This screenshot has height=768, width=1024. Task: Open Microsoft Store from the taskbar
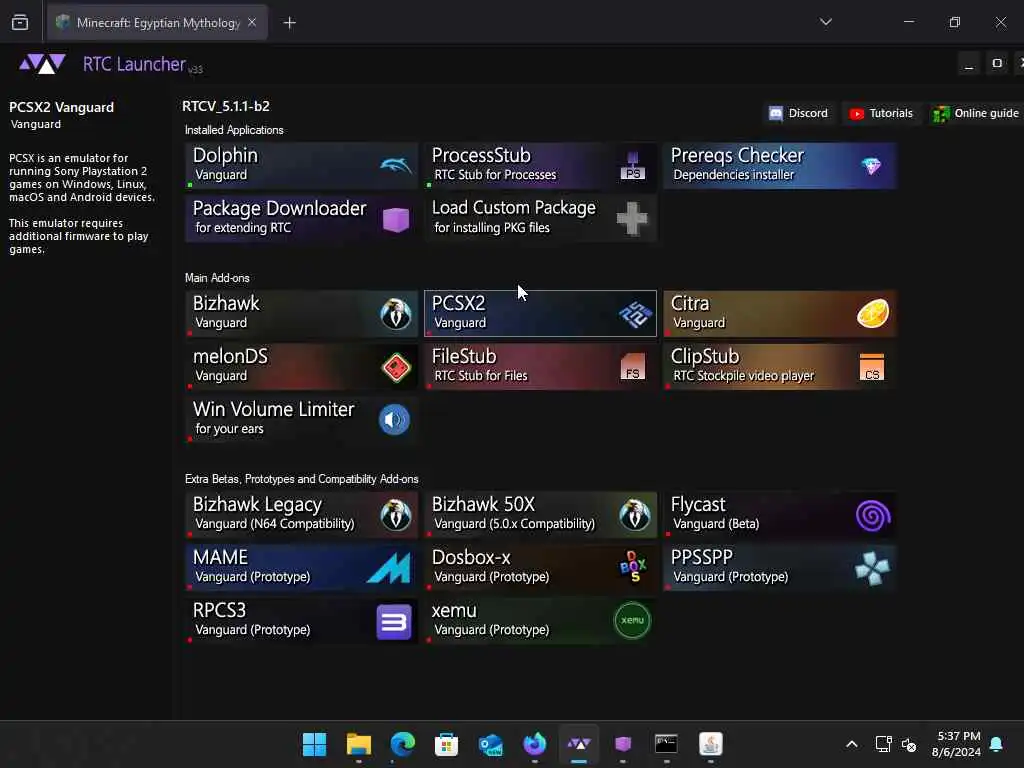[x=447, y=744]
